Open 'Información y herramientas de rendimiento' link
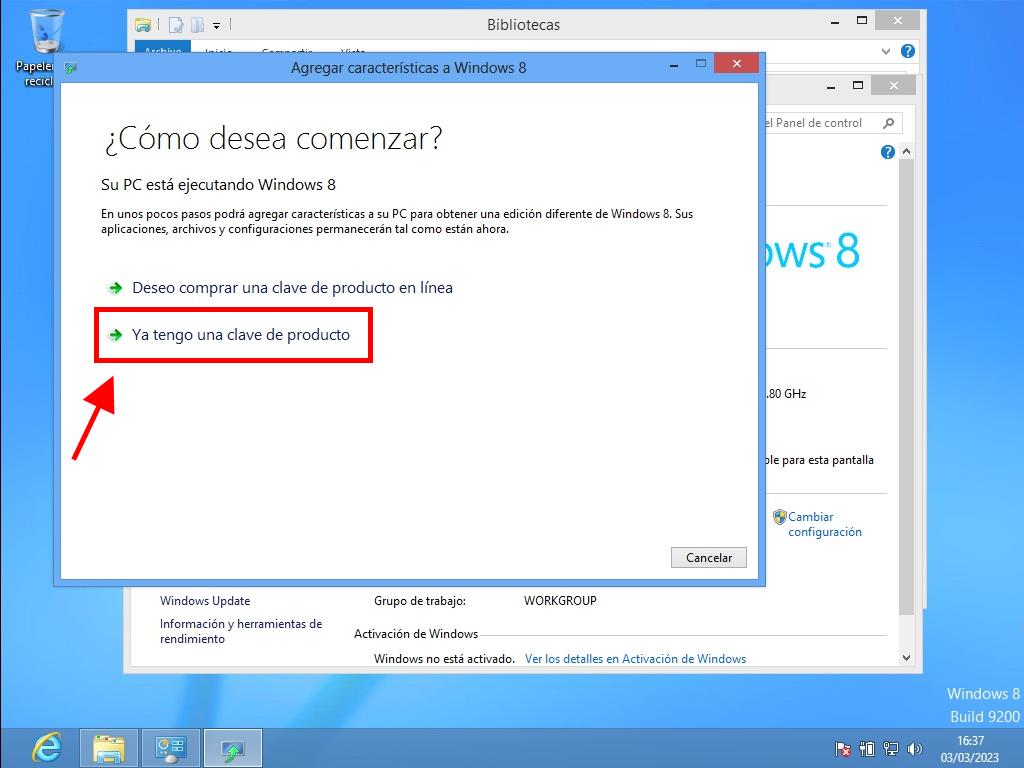Image resolution: width=1024 pixels, height=768 pixels. (x=241, y=632)
